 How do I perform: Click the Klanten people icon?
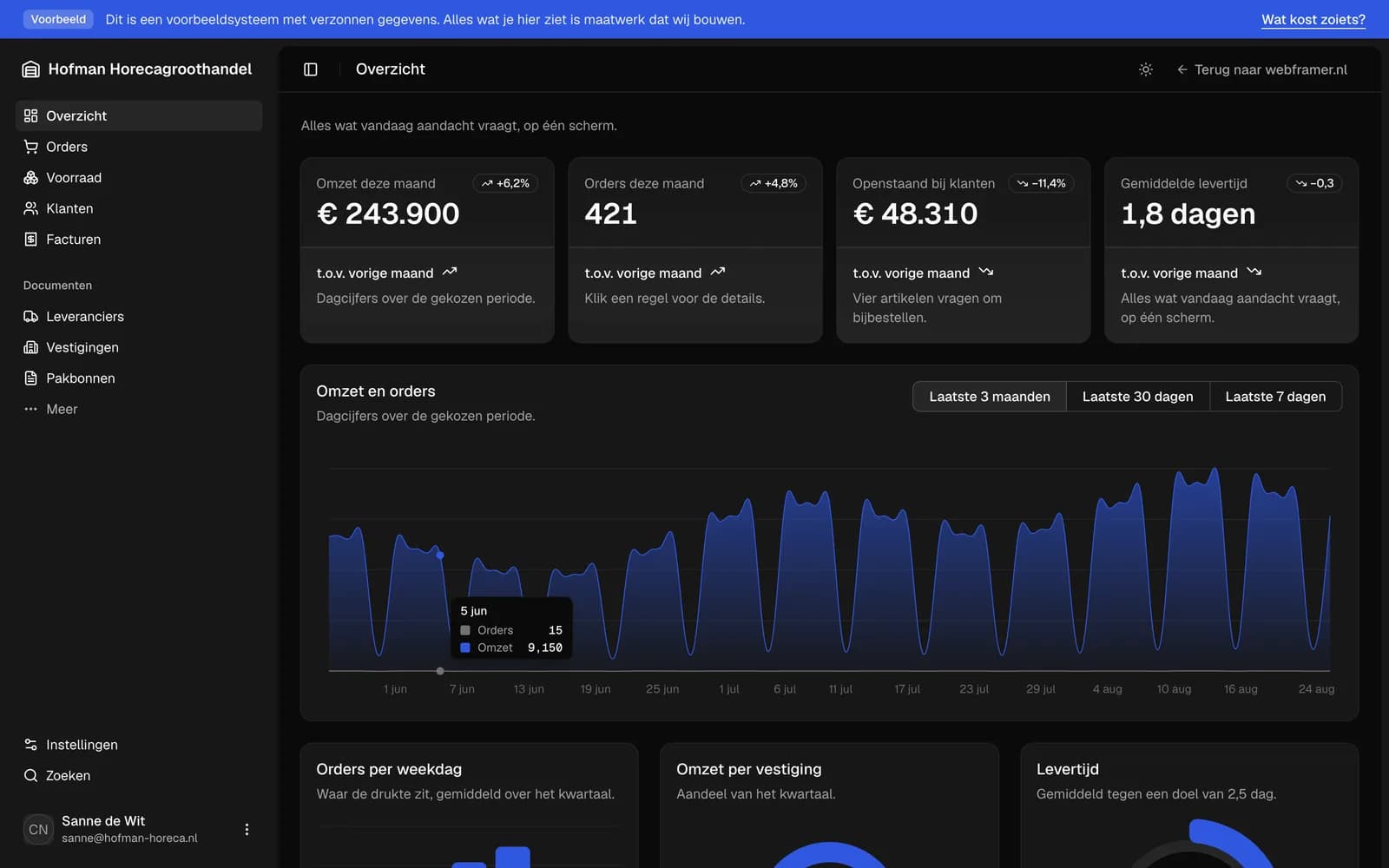click(30, 208)
